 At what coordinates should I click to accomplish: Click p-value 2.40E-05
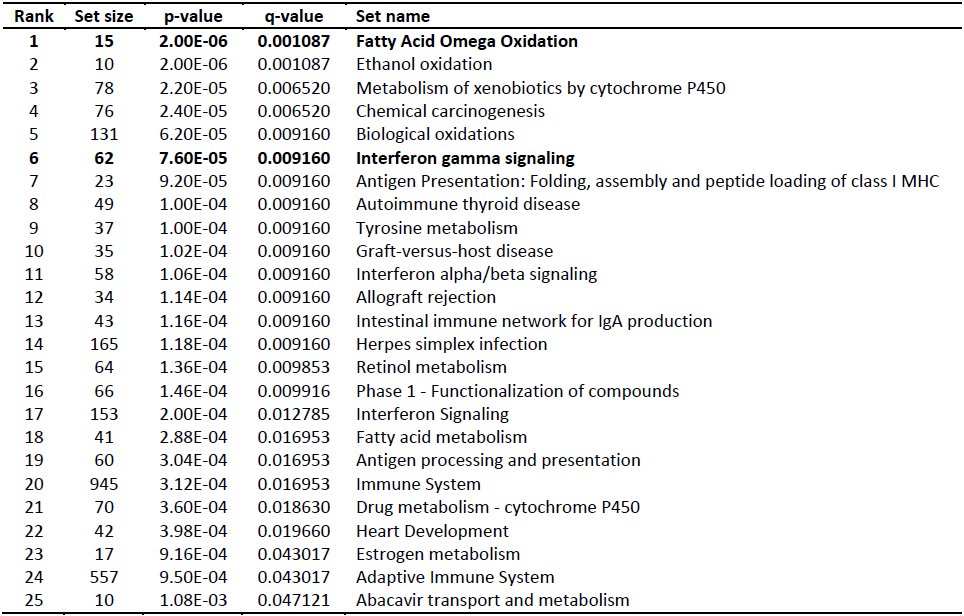pos(193,111)
